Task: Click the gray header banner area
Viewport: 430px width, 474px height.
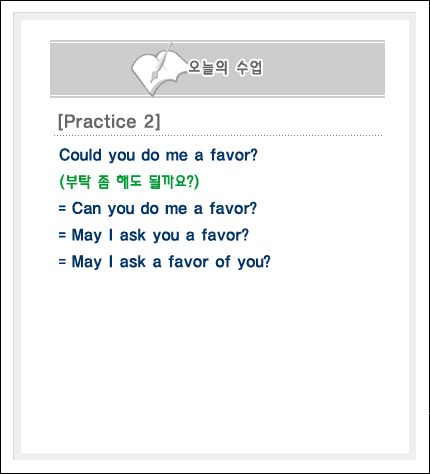Action: tap(217, 69)
